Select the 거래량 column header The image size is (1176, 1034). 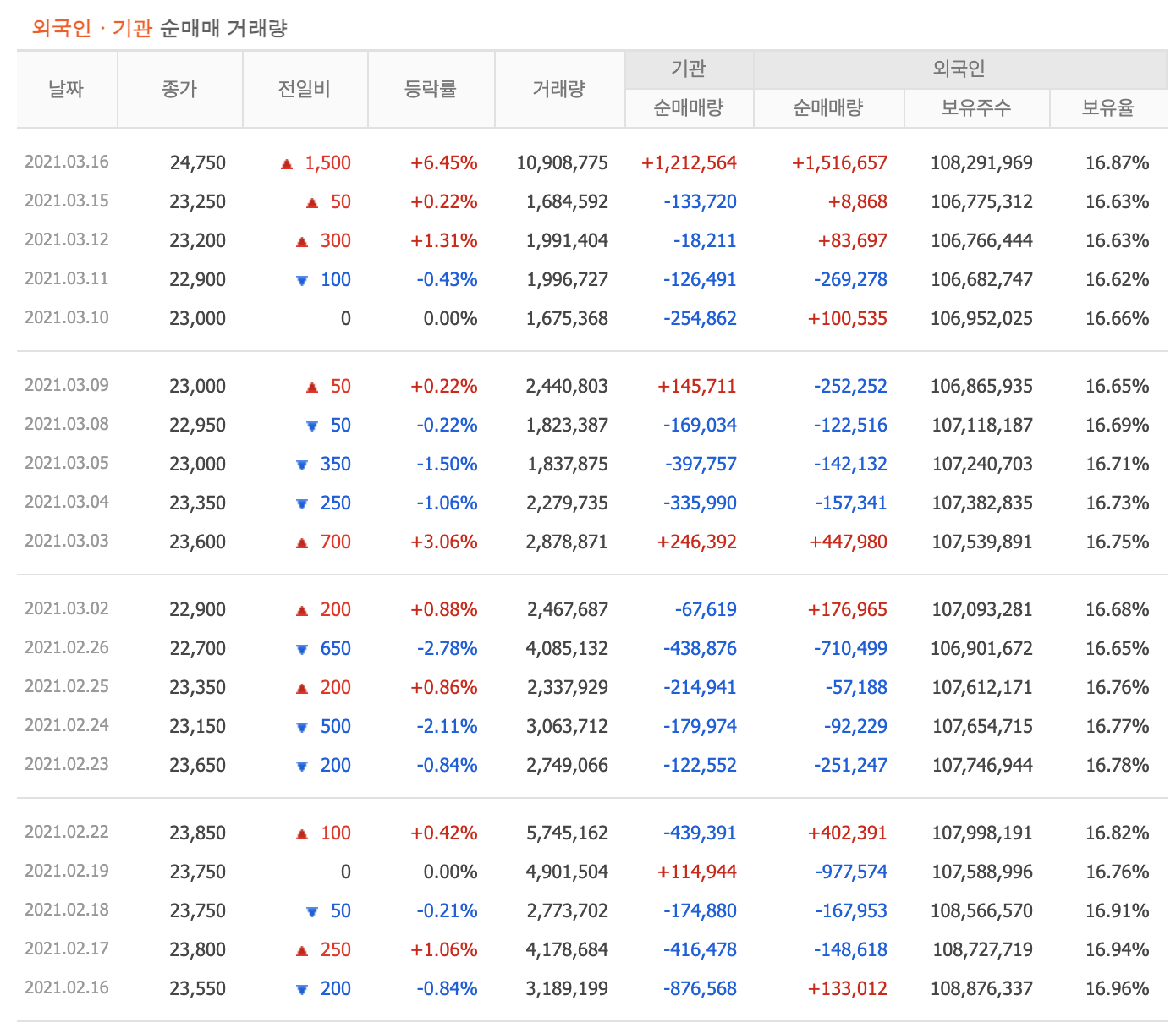pyautogui.click(x=559, y=89)
